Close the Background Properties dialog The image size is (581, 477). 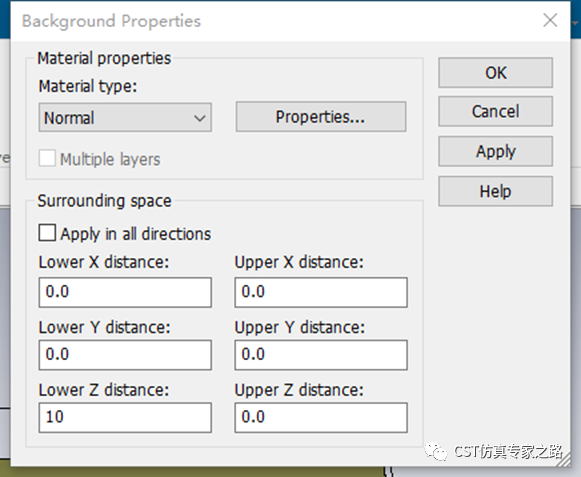pyautogui.click(x=550, y=20)
